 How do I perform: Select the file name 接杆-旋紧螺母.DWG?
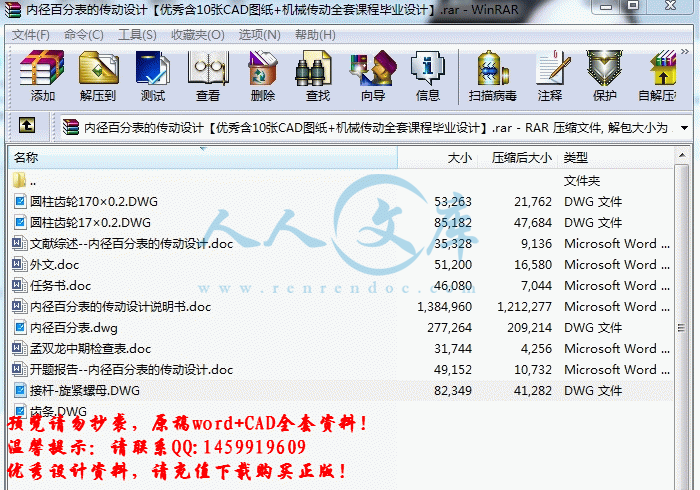[85, 390]
